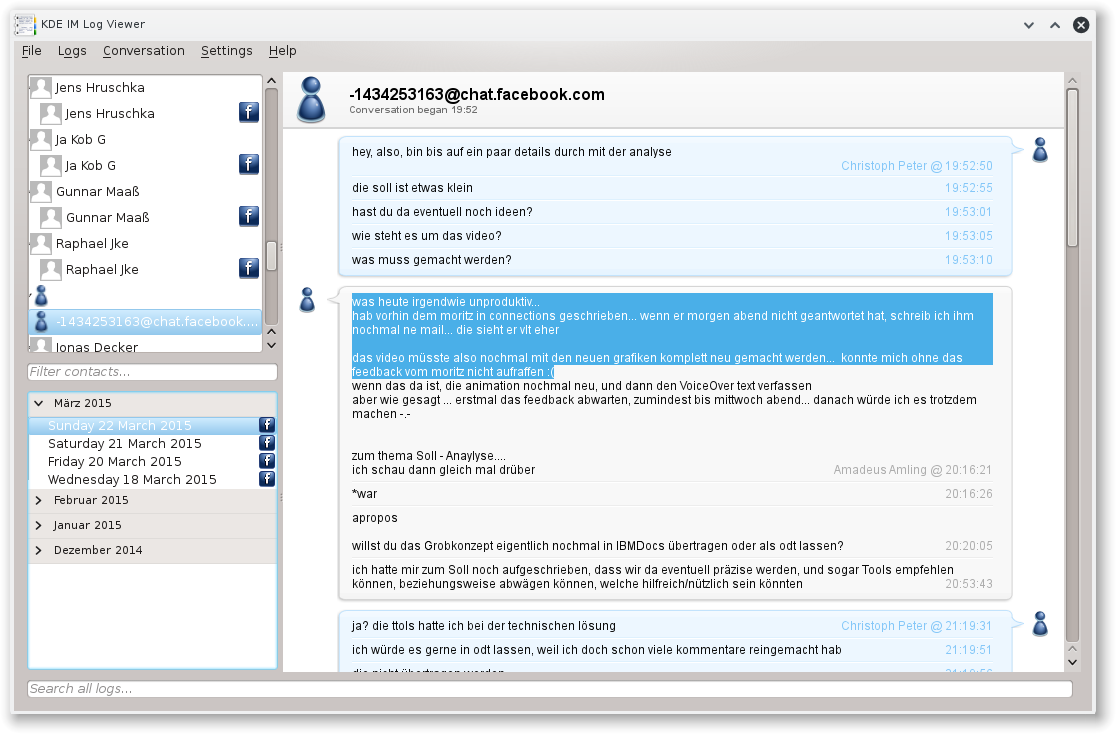The width and height of the screenshot is (1116, 734).
Task: Click message 'was muss gemacht werden?'
Action: tap(431, 260)
